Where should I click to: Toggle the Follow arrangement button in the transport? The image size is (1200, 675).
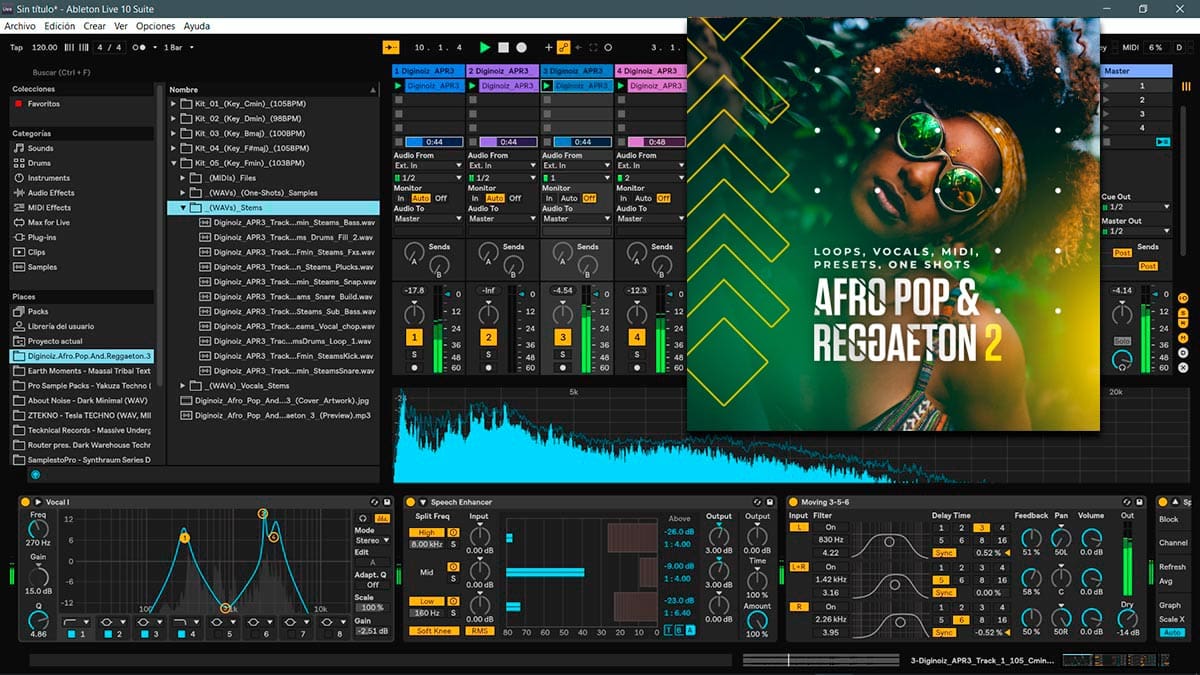point(391,47)
